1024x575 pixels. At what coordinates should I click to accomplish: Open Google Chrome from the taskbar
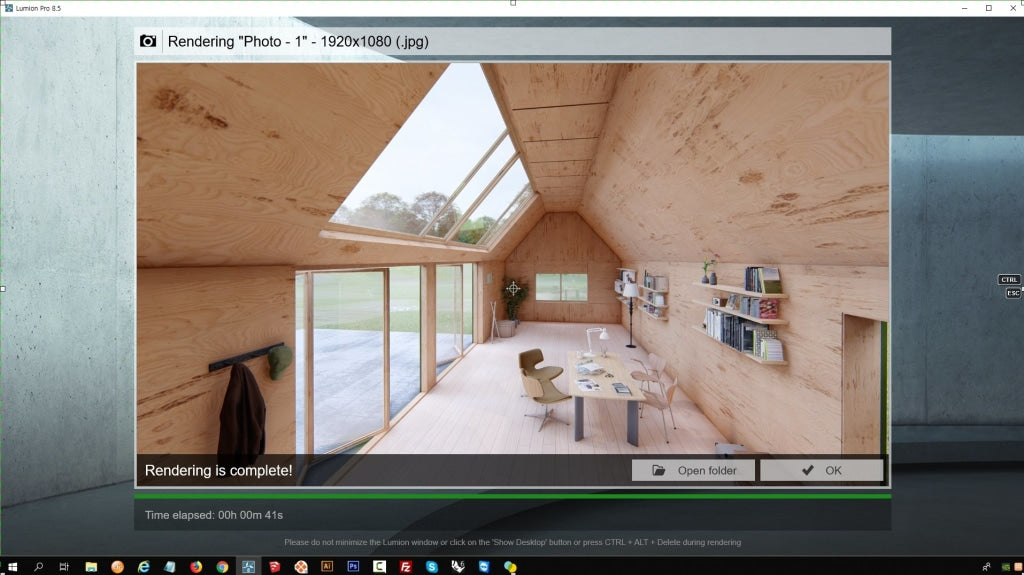point(222,566)
